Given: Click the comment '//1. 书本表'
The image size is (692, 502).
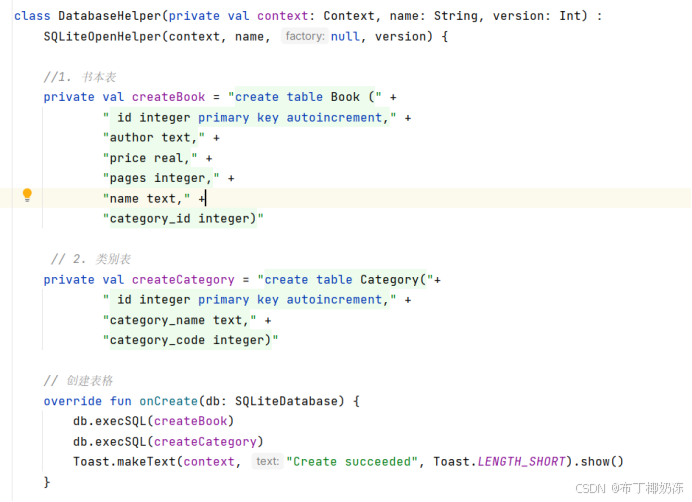Looking at the screenshot, I should point(79,77).
